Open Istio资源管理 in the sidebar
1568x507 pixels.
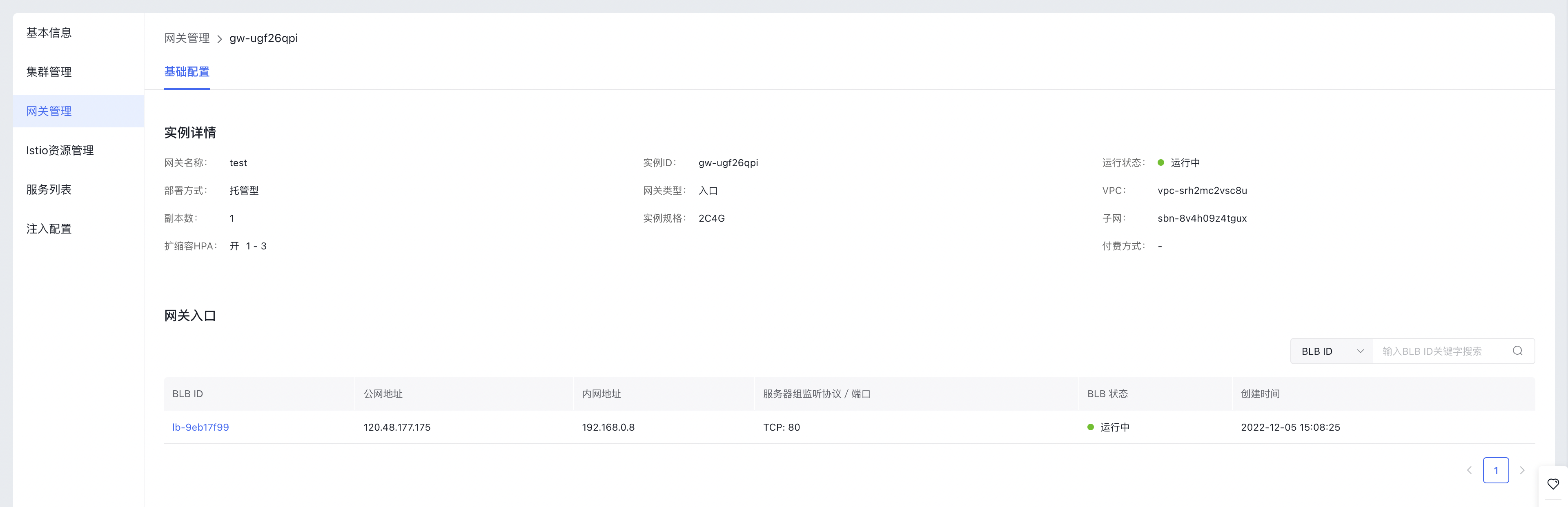point(60,150)
